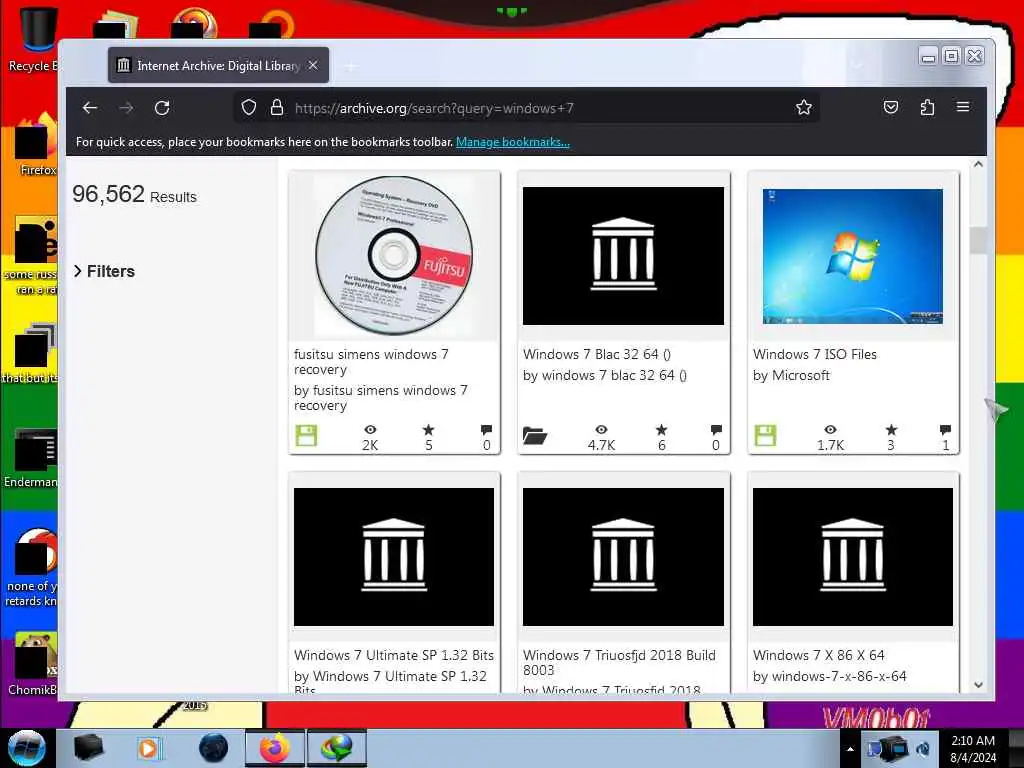Click reviews comment icon on ISO Files card
The width and height of the screenshot is (1024, 768).
coord(945,430)
